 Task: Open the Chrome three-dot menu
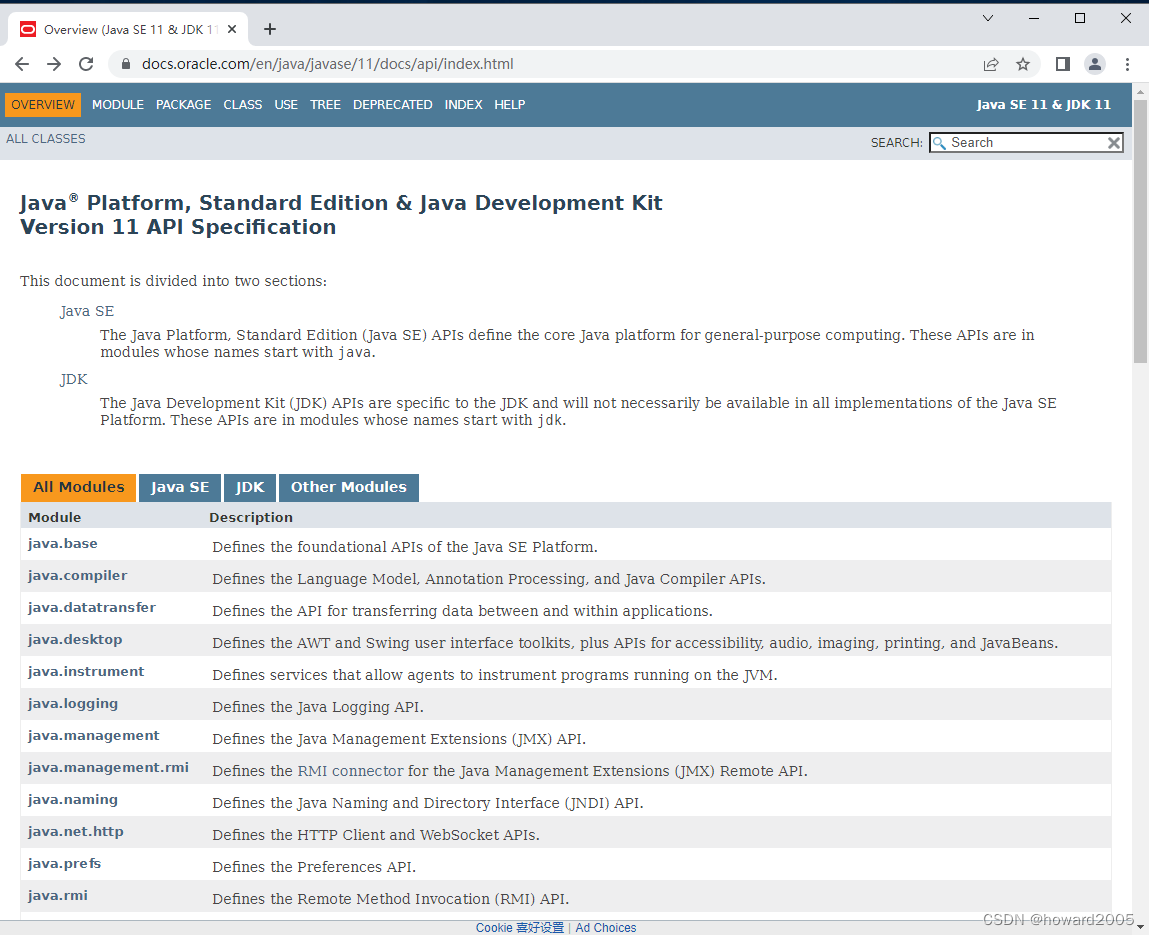click(1127, 64)
